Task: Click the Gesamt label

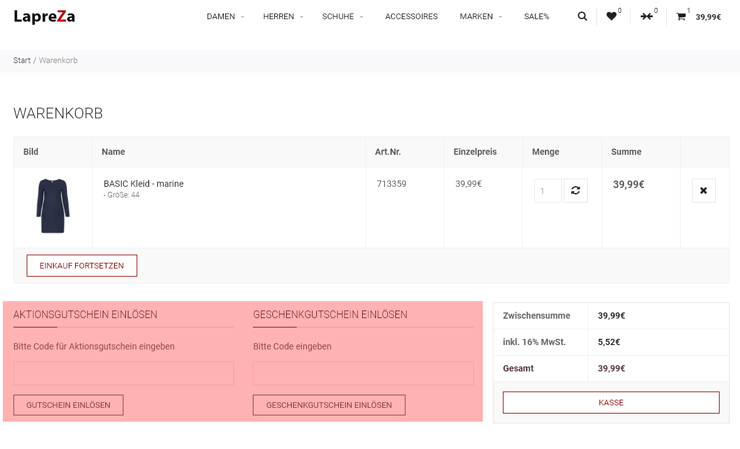Action: pyautogui.click(x=518, y=368)
